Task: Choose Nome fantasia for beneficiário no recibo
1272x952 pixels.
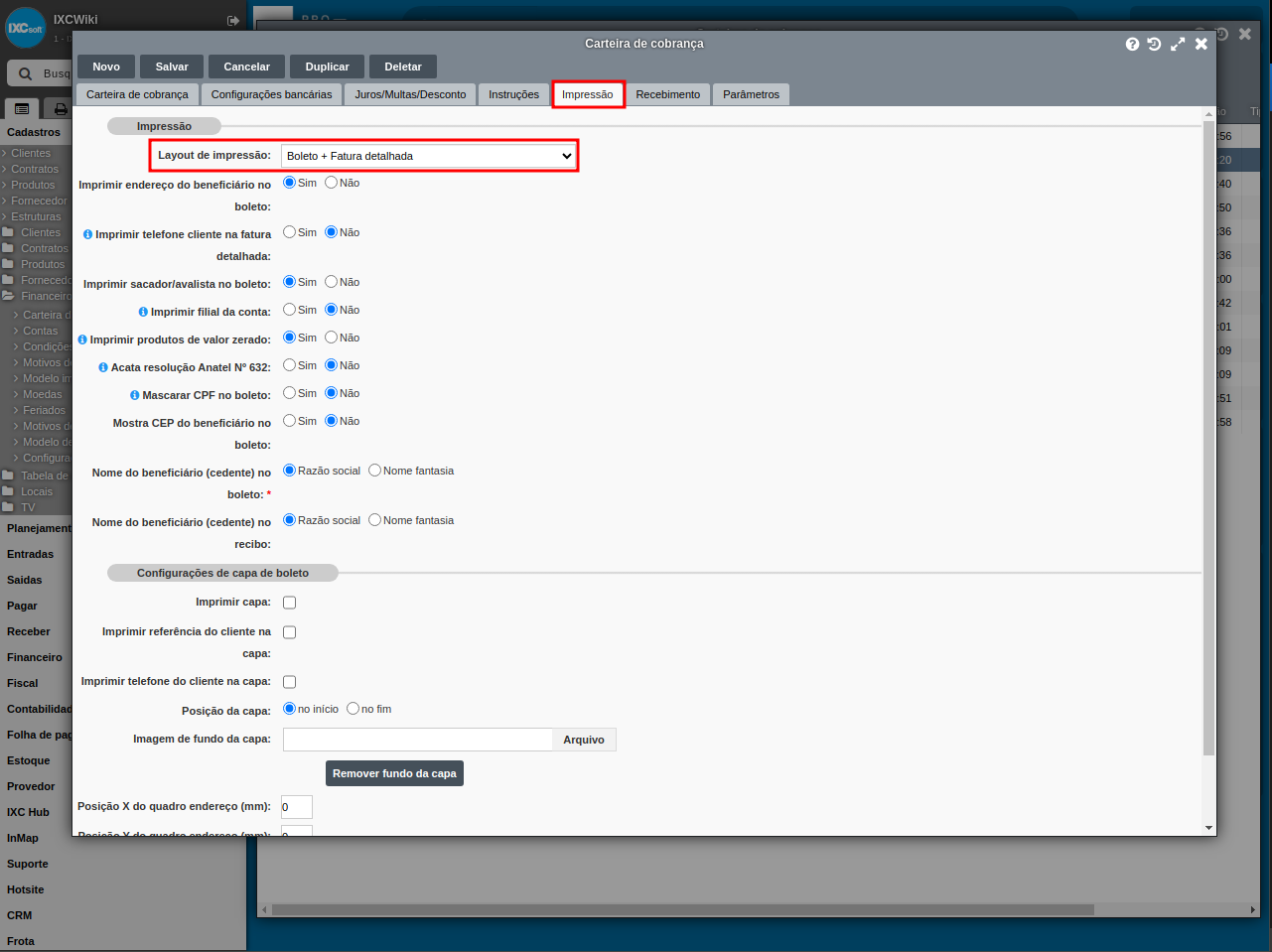Action: click(x=375, y=520)
